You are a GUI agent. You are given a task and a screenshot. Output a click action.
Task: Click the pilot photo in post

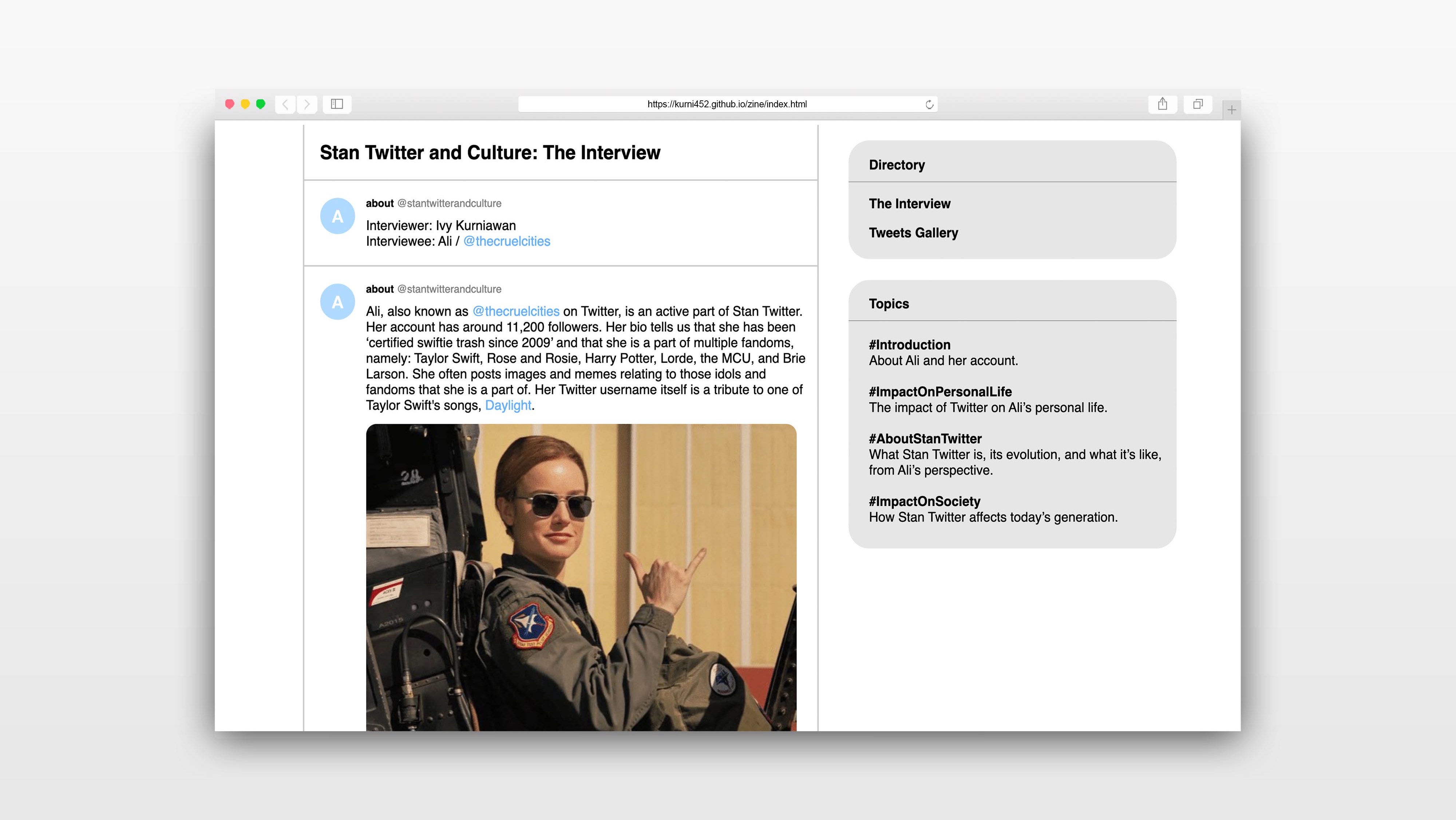pos(581,576)
